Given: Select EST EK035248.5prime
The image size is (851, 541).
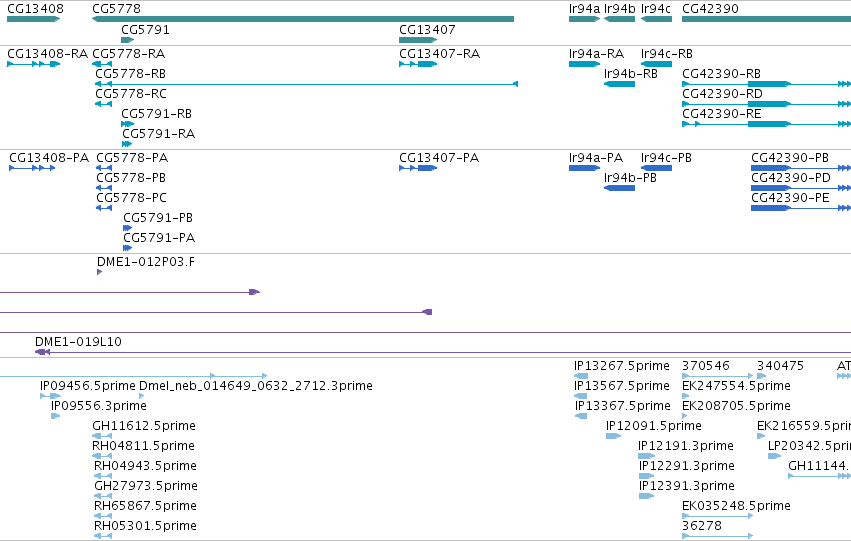Looking at the screenshot, I should click(x=736, y=506).
